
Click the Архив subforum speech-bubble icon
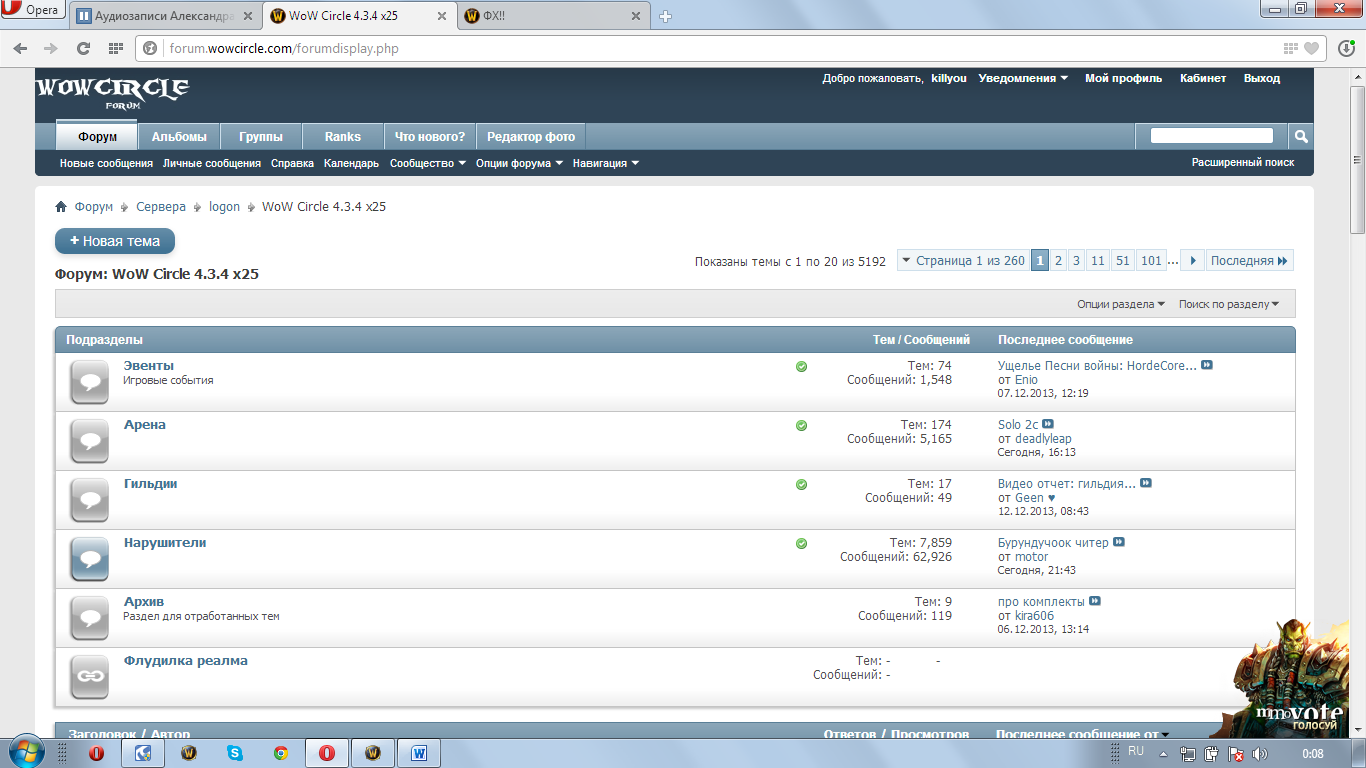(x=90, y=618)
